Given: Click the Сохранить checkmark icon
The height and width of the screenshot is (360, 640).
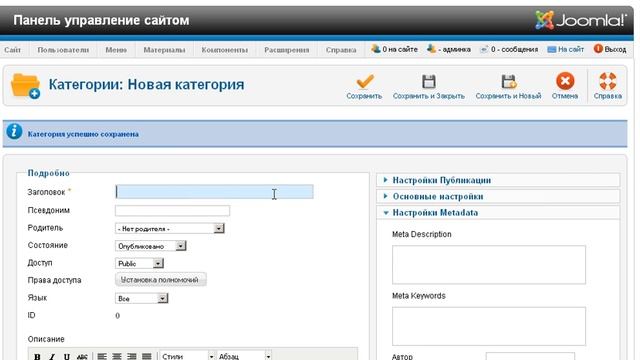Looking at the screenshot, I should 364,81.
